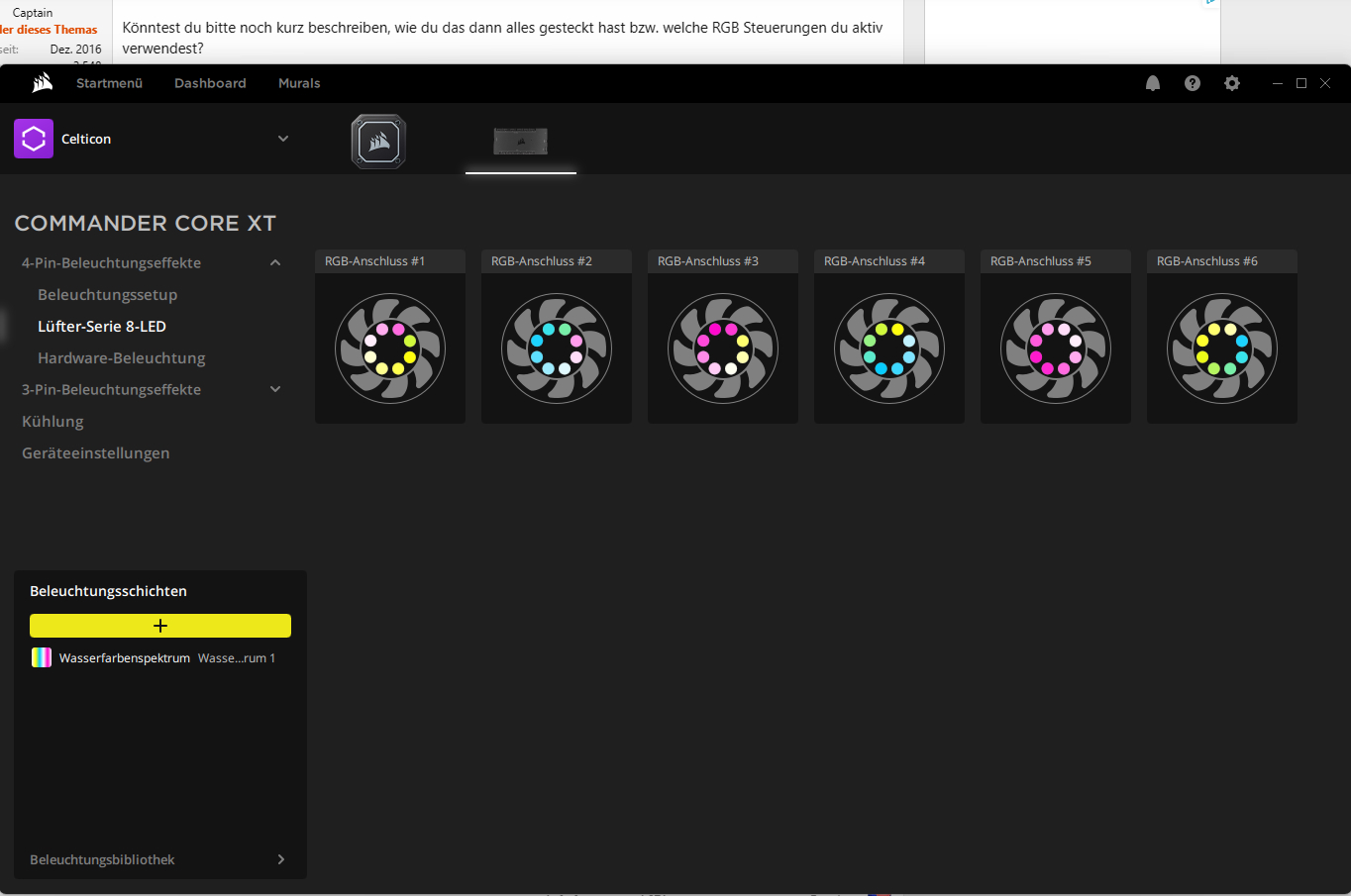This screenshot has width=1351, height=896.
Task: Open the help question mark icon
Action: coord(1193,83)
